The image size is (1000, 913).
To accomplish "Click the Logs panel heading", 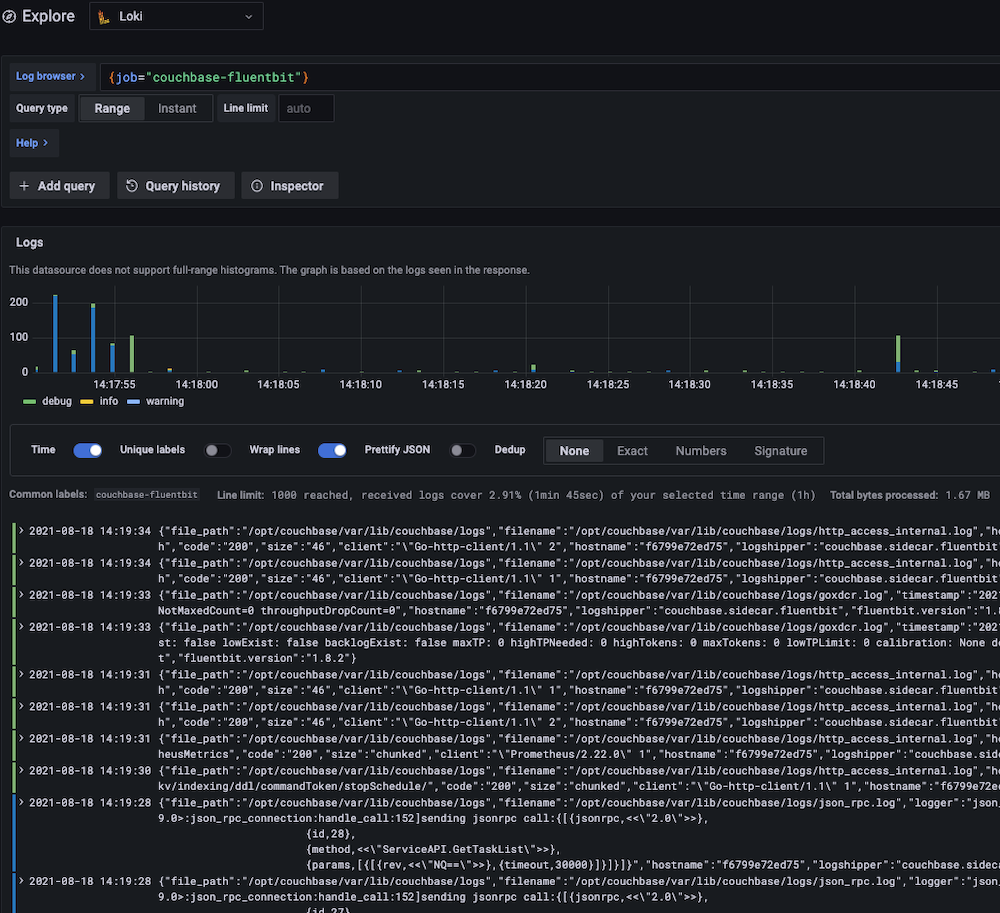I will point(29,242).
